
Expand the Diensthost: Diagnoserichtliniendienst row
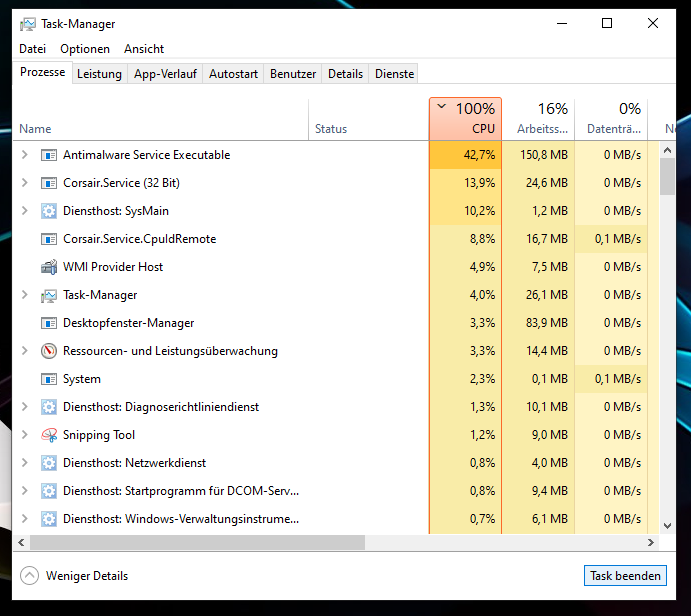click(x=25, y=407)
